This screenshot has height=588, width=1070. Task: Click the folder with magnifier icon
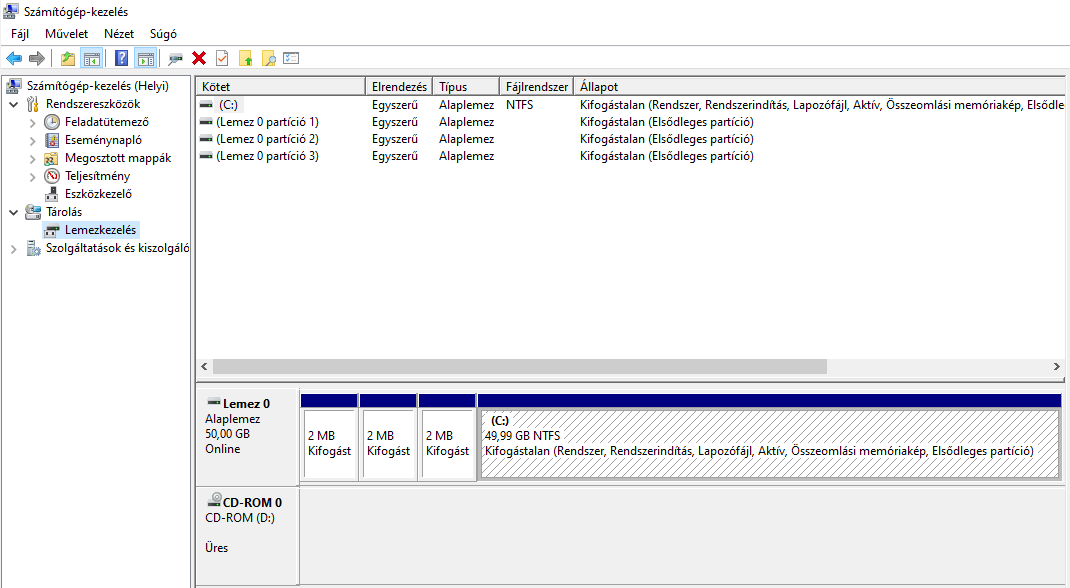click(269, 59)
